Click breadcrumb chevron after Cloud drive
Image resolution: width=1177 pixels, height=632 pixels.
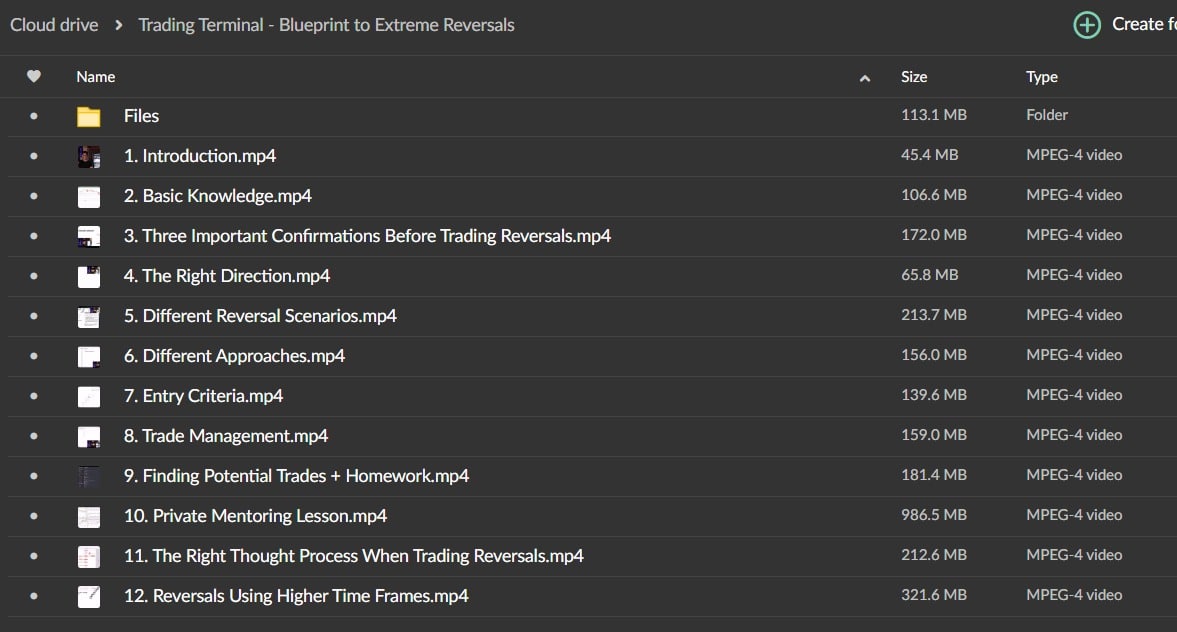118,25
